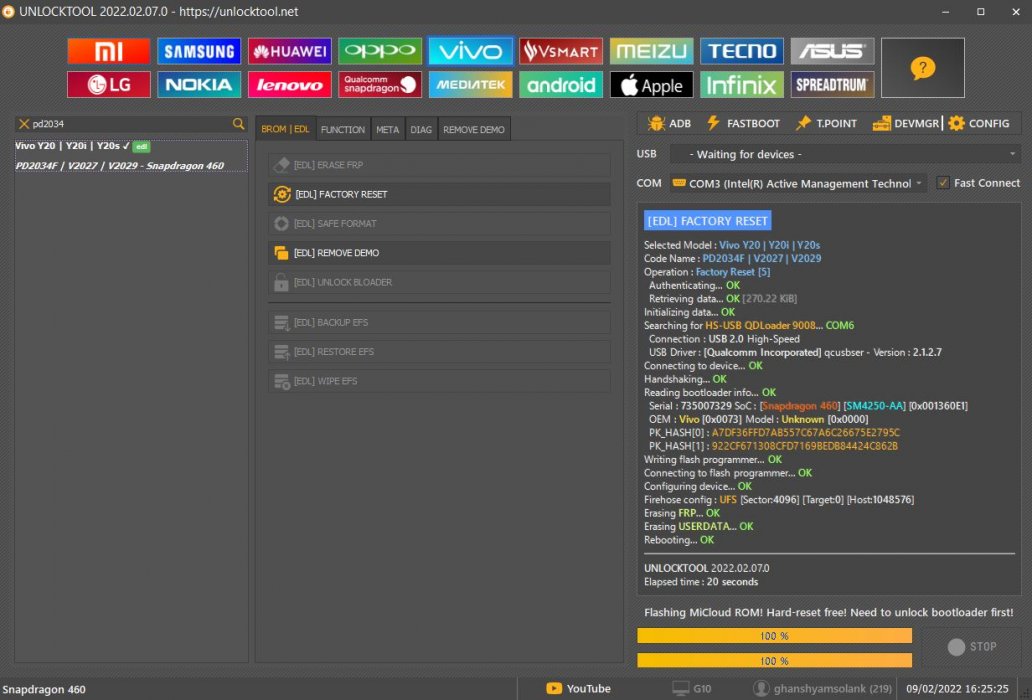Click the [EDL] REMOVE DEMO button
The height and width of the screenshot is (700, 1032).
coord(440,253)
